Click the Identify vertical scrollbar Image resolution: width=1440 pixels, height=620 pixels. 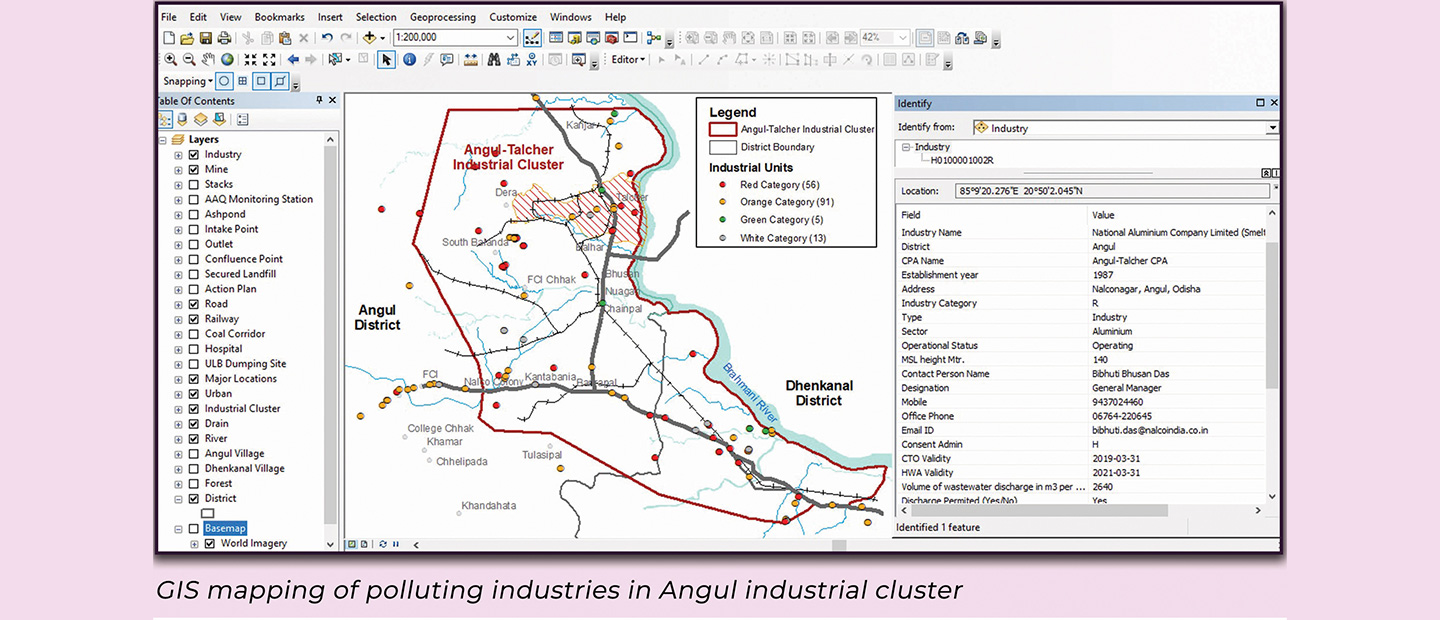tap(1272, 315)
